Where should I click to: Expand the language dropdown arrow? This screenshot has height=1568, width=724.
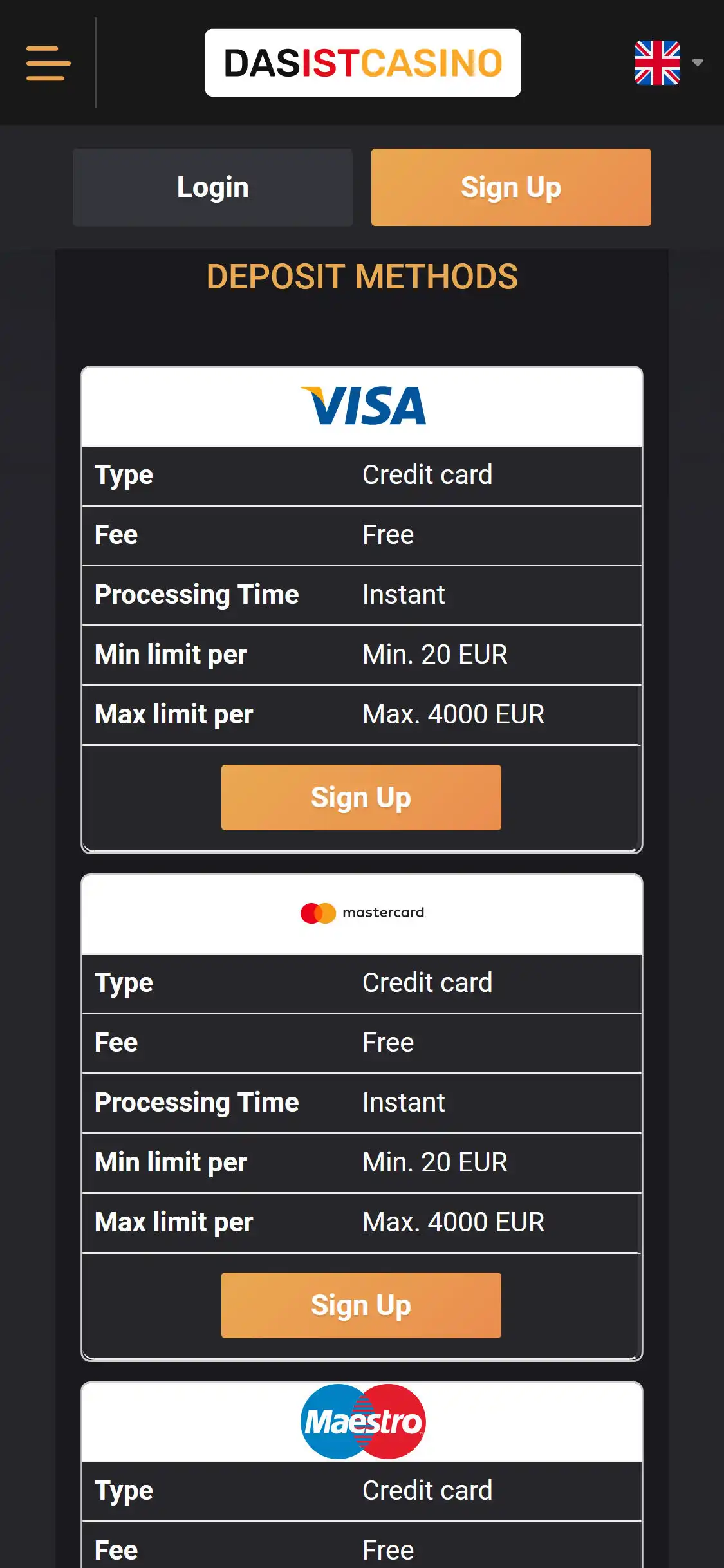point(698,63)
